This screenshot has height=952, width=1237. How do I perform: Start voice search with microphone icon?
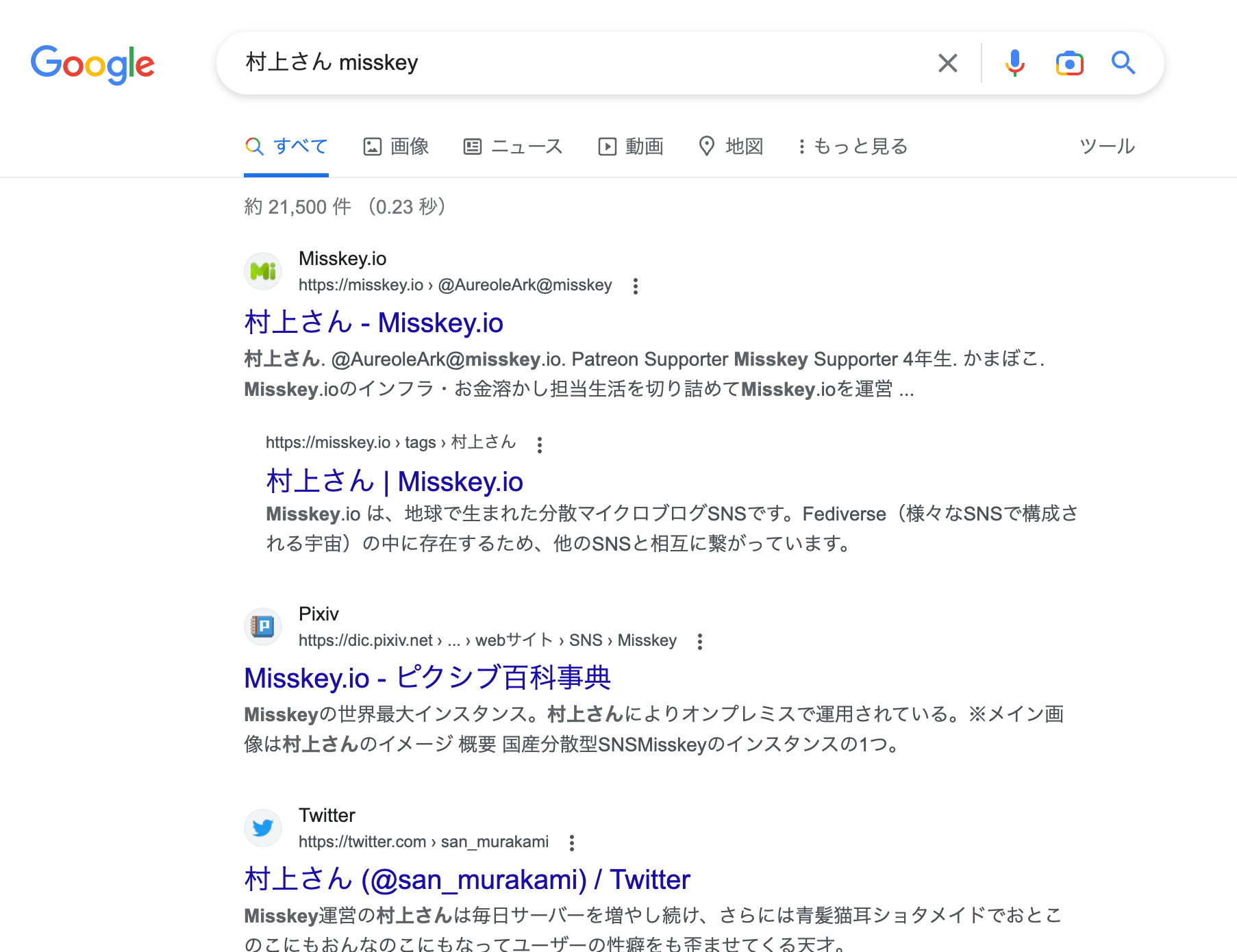(x=1014, y=63)
